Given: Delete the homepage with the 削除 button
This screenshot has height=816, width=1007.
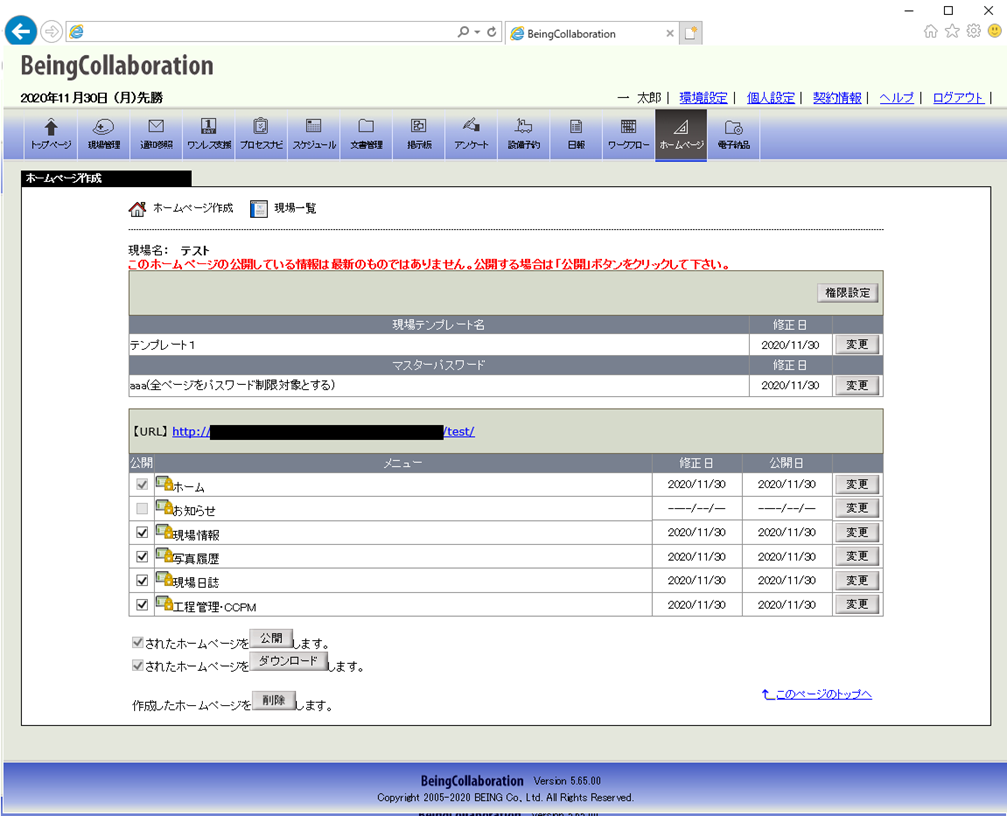Looking at the screenshot, I should pyautogui.click(x=274, y=700).
